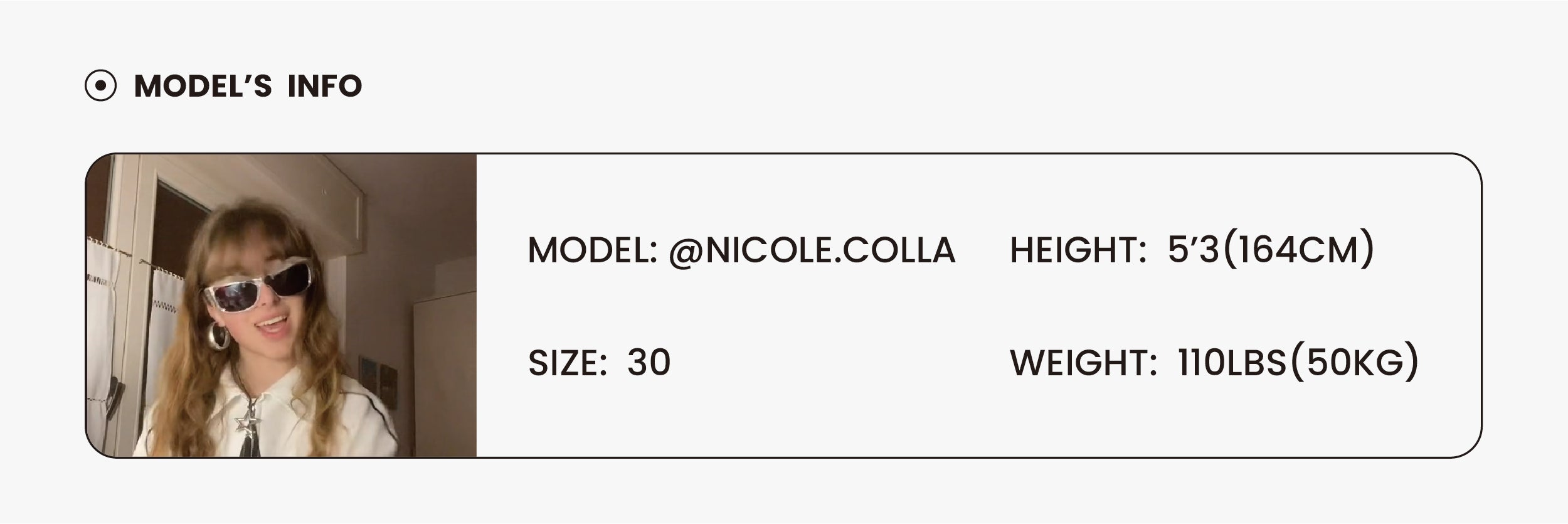
Task: Click the SIZE: label
Action: (567, 363)
